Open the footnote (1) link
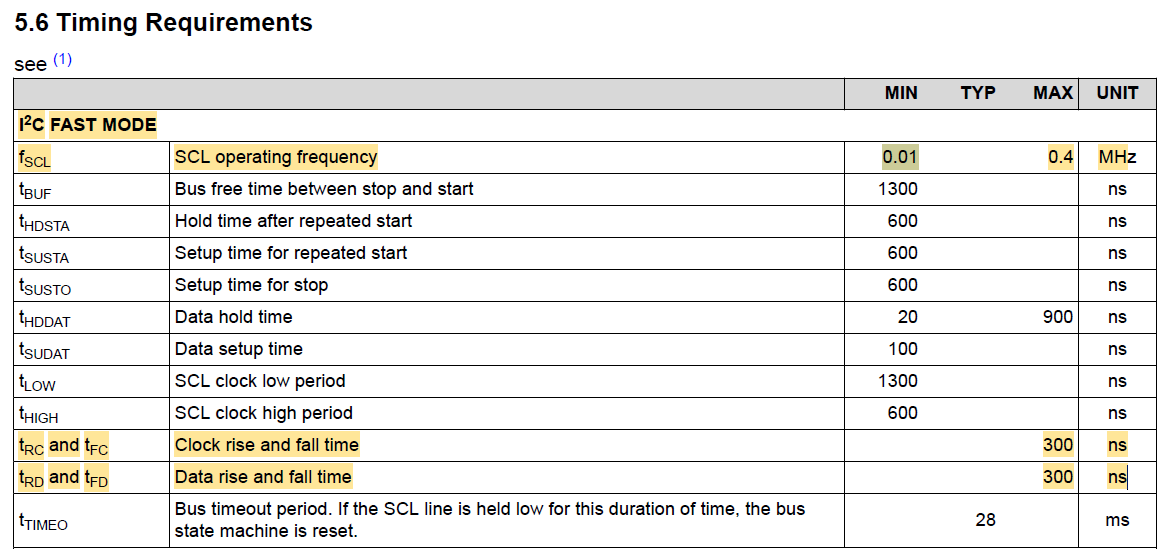This screenshot has width=1165, height=549. tap(62, 60)
